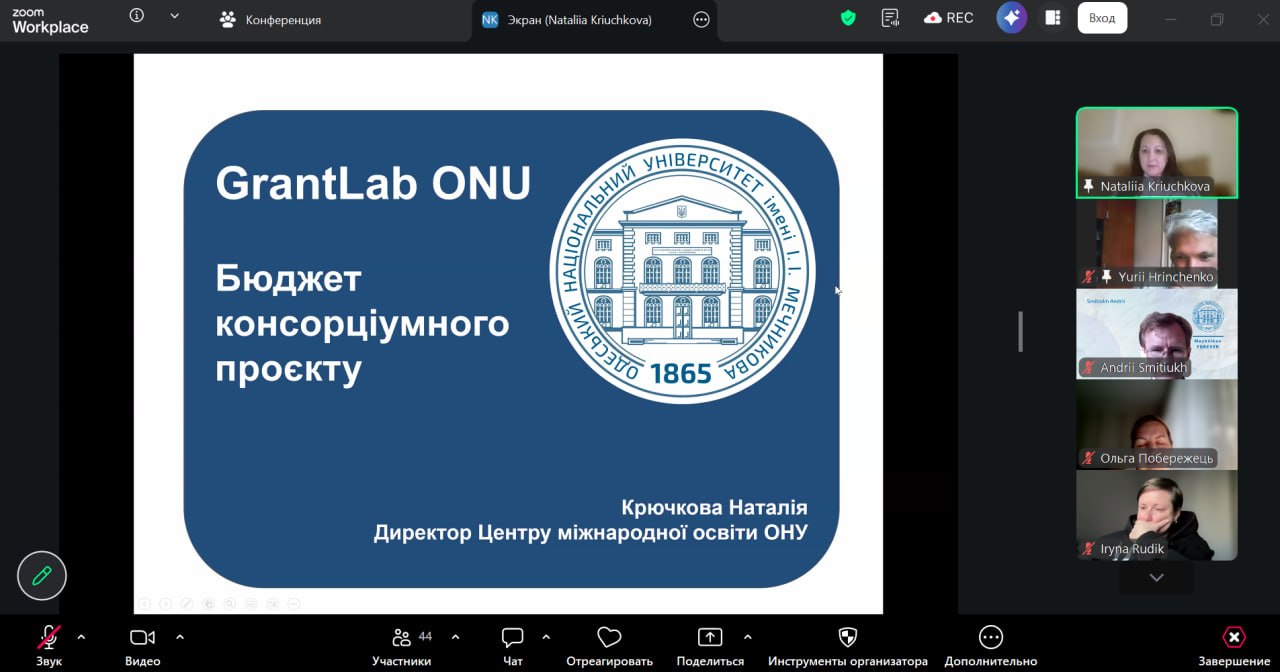Open the AI Companion sparkle icon

point(1011,18)
